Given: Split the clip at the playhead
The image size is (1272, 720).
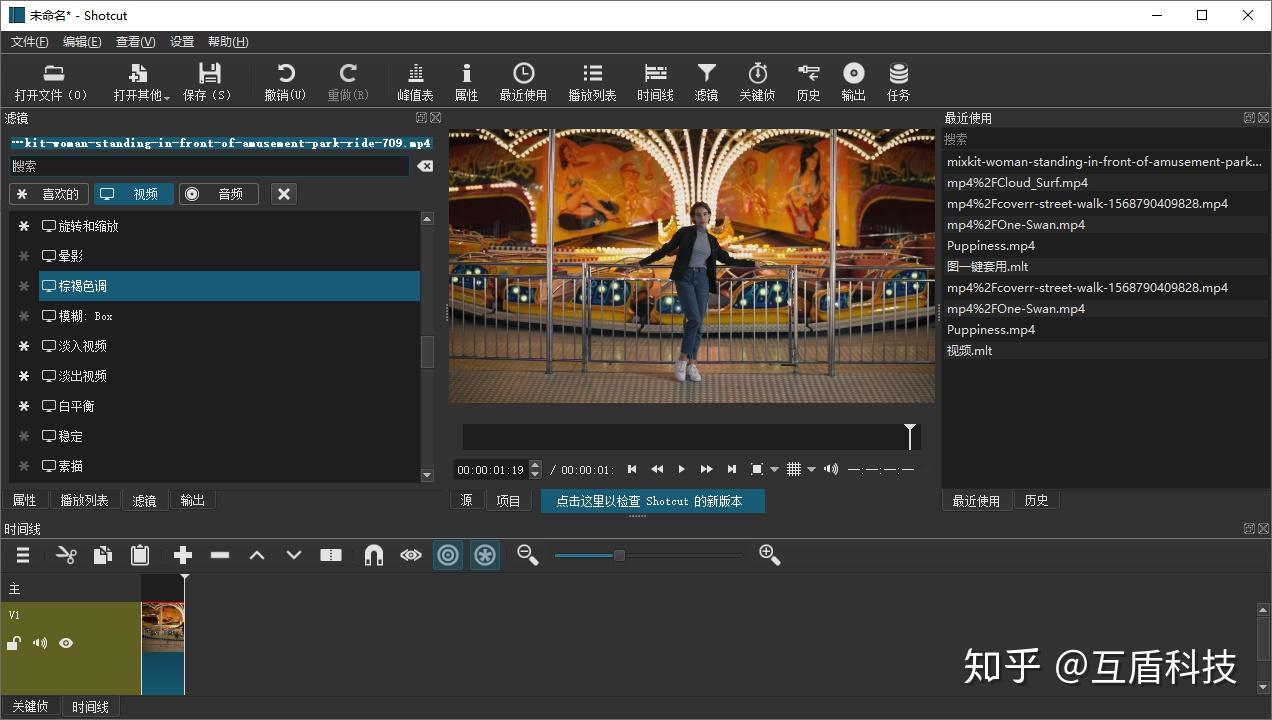Looking at the screenshot, I should pyautogui.click(x=331, y=555).
